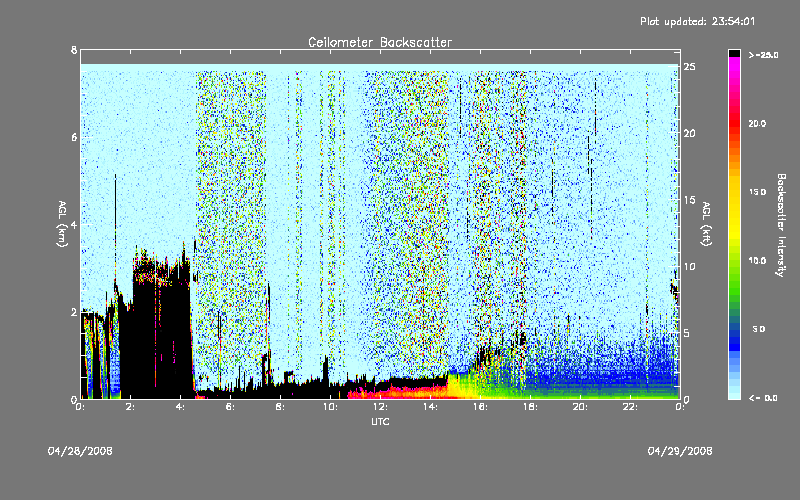Click the "5.0" colorbar value label
The height and width of the screenshot is (500, 800).
pos(759,329)
